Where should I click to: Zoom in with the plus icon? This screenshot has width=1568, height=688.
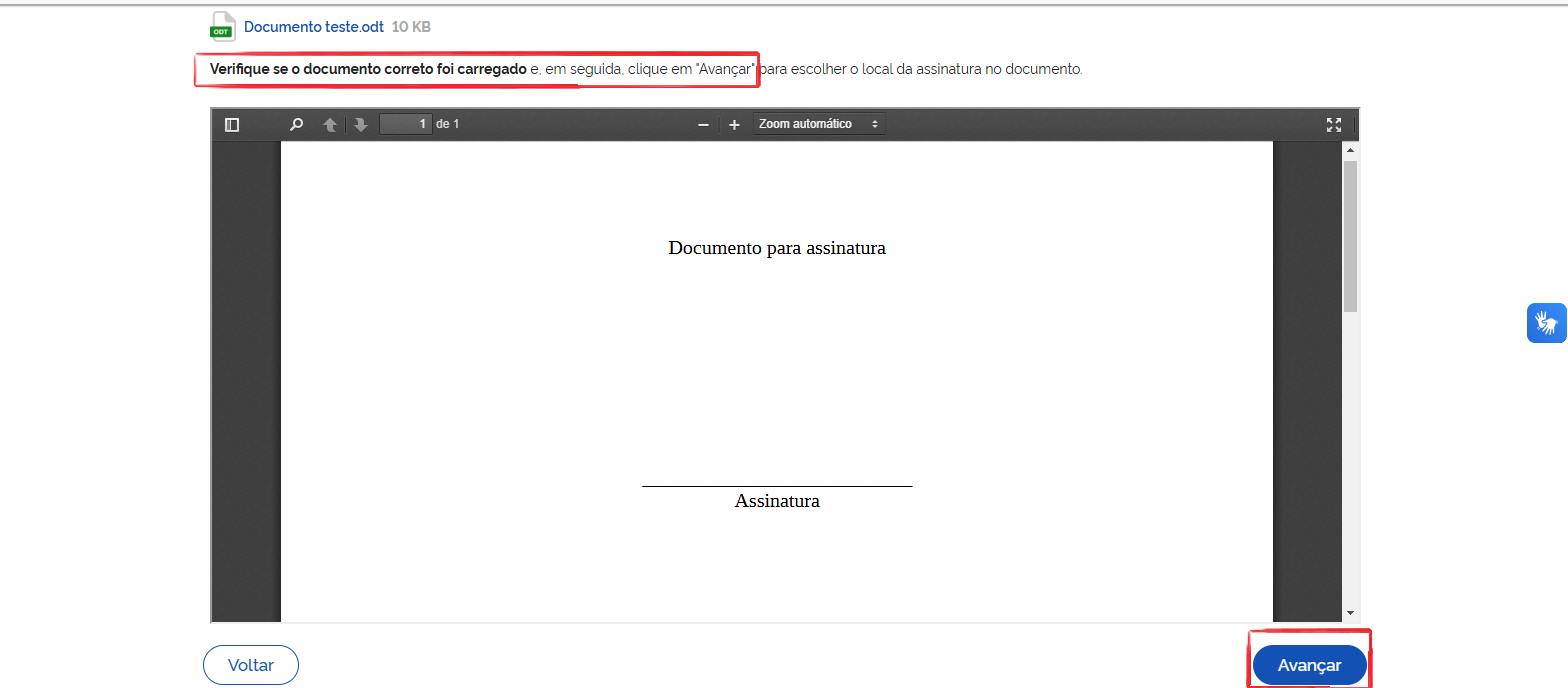734,125
